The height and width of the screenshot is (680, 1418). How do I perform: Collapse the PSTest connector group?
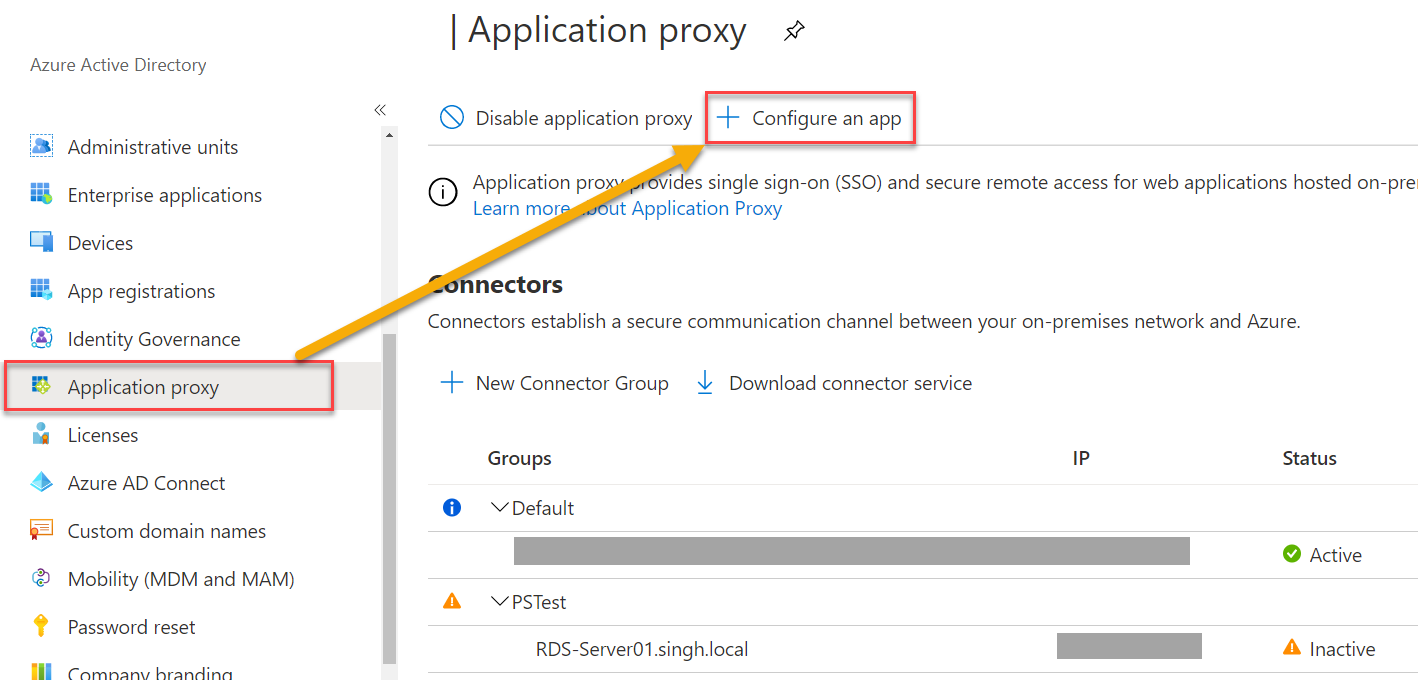[x=500, y=602]
